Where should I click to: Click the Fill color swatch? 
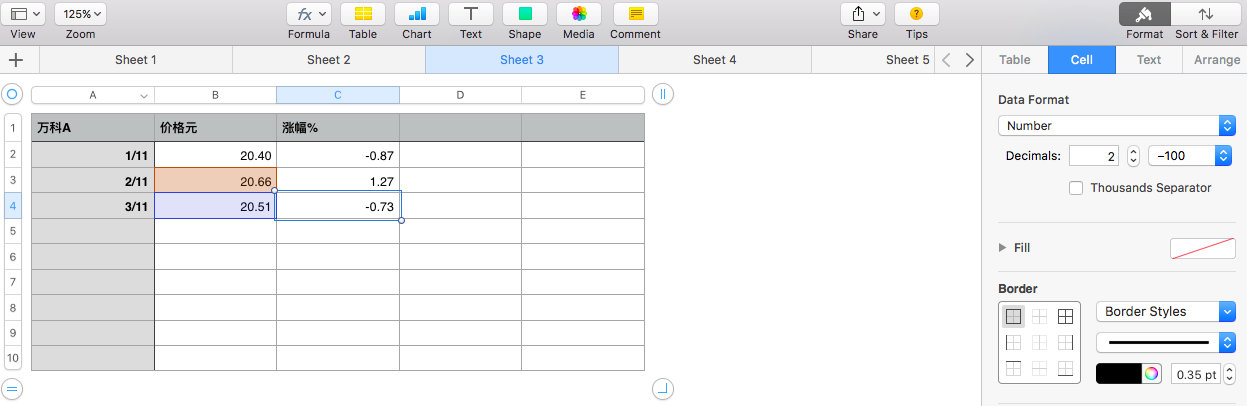[1203, 248]
